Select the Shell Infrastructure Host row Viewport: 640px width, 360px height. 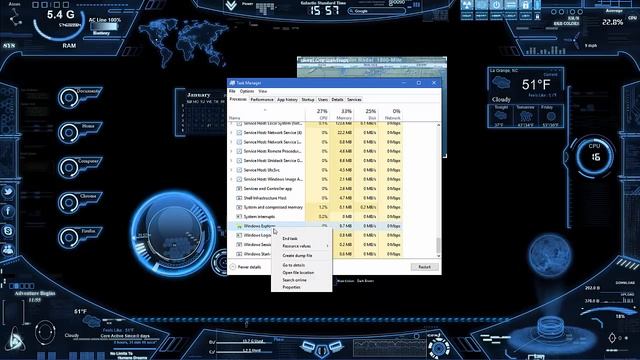(x=316, y=198)
